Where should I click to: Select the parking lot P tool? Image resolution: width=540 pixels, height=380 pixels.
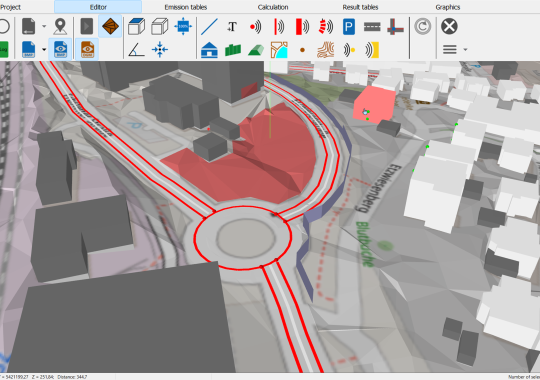[x=349, y=27]
